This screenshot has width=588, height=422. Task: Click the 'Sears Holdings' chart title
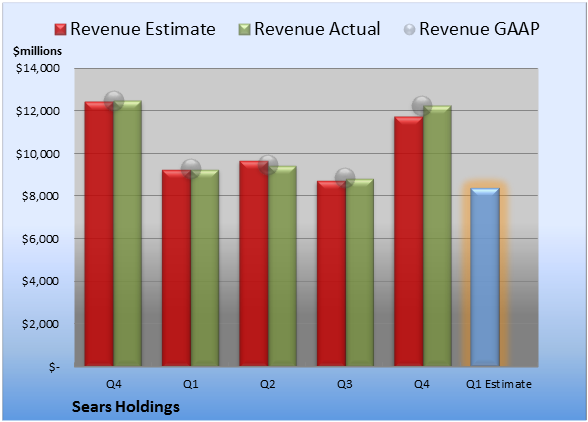(x=126, y=407)
